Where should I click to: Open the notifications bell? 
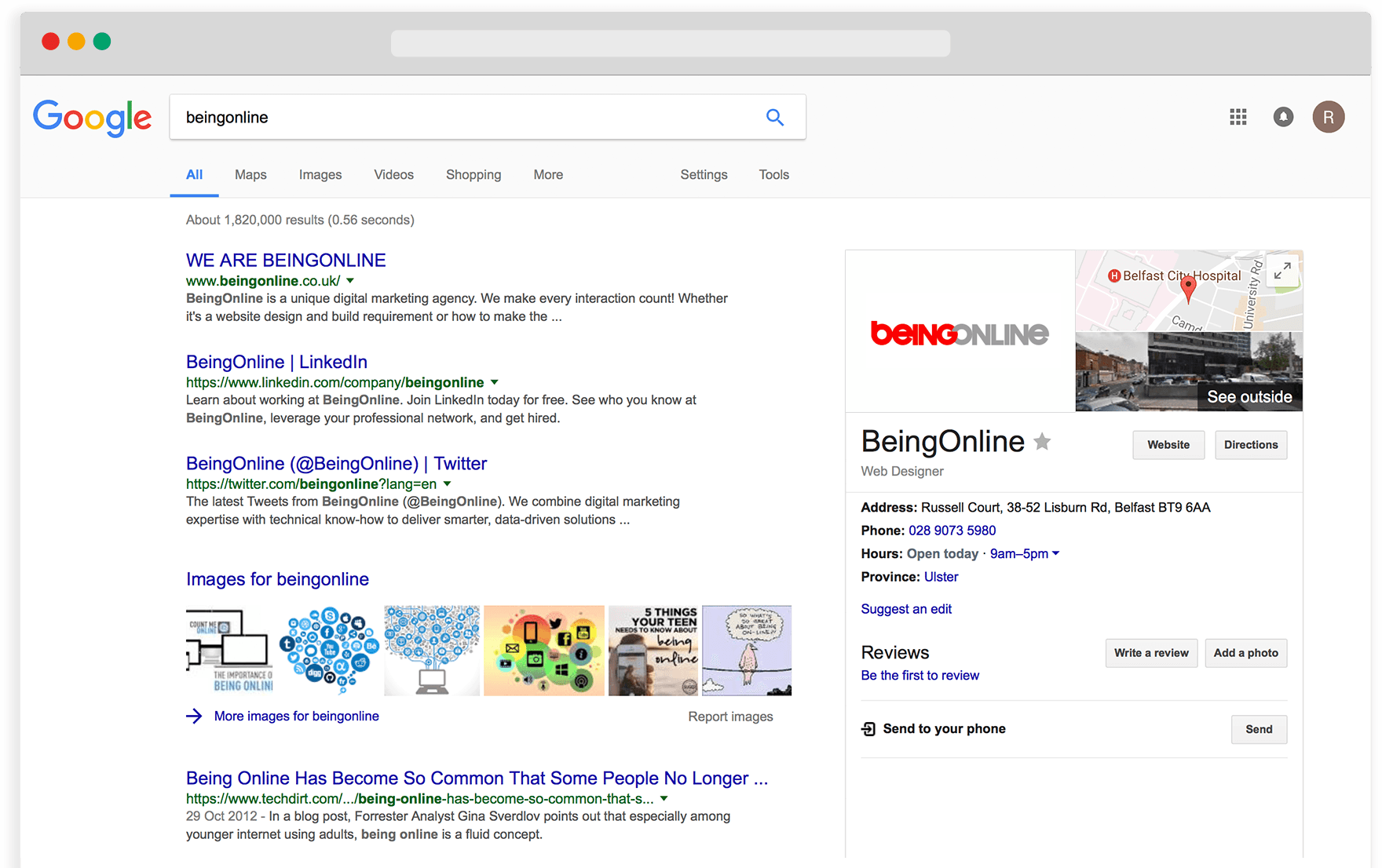click(x=1283, y=116)
